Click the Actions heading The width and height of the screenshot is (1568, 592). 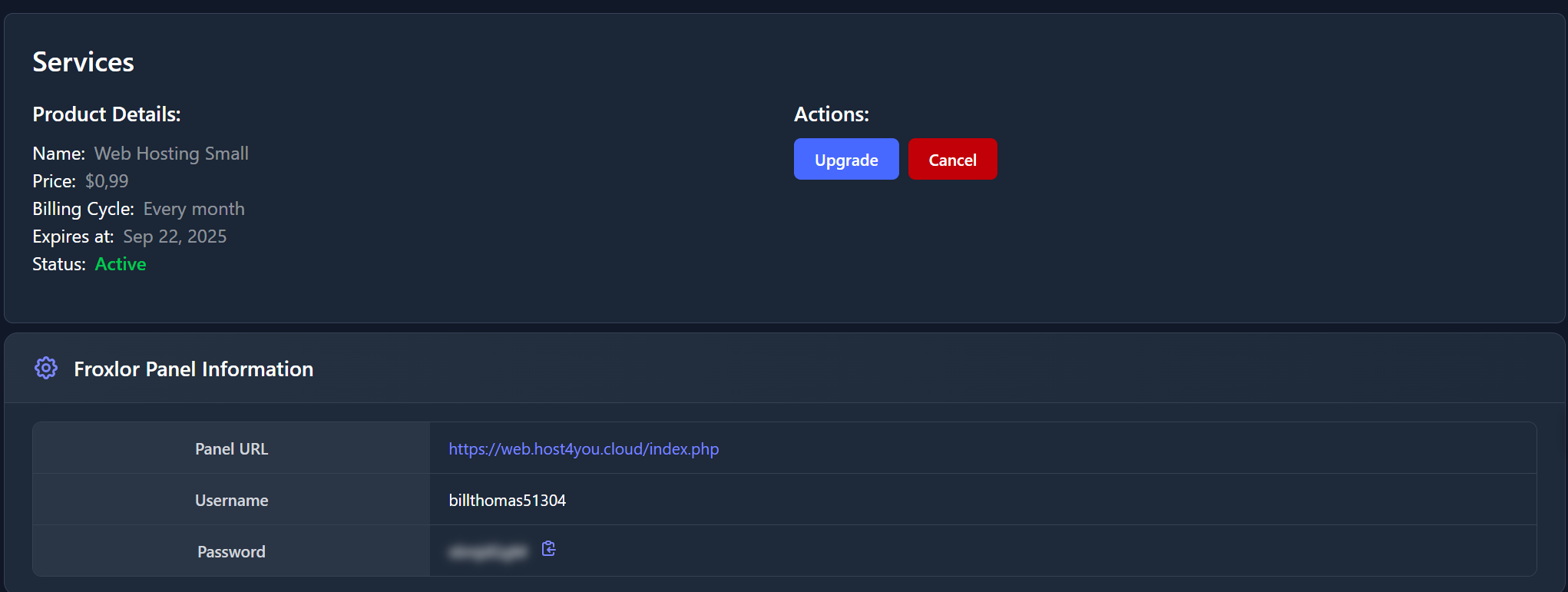click(x=831, y=114)
